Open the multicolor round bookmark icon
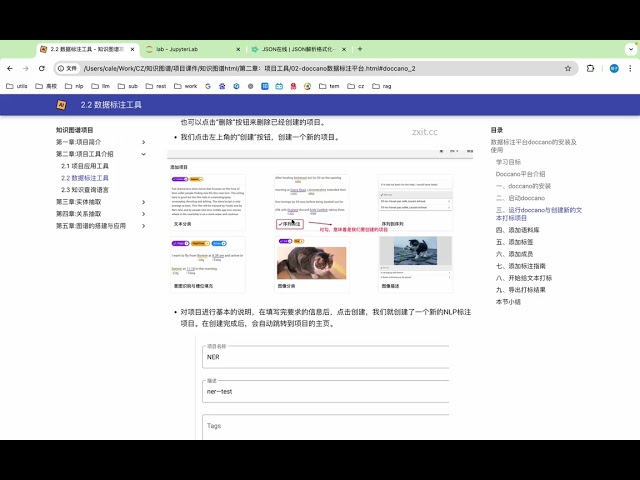This screenshot has width=640, height=480. pos(307,86)
